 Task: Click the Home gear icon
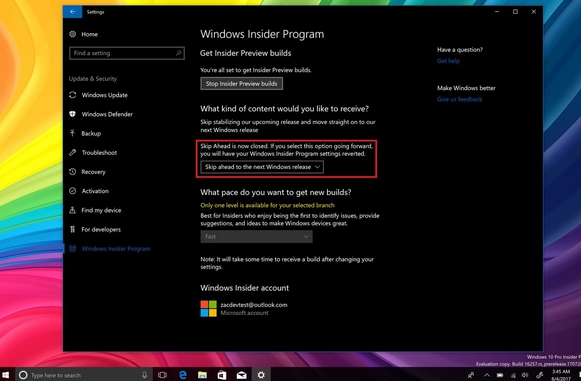tap(73, 34)
